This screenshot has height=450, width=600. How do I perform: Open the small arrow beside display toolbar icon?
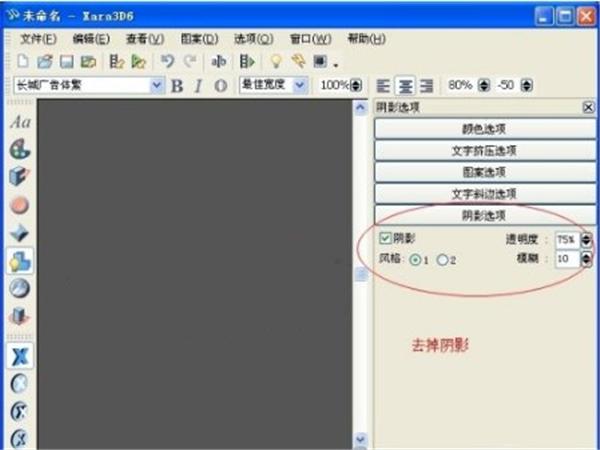click(336, 65)
